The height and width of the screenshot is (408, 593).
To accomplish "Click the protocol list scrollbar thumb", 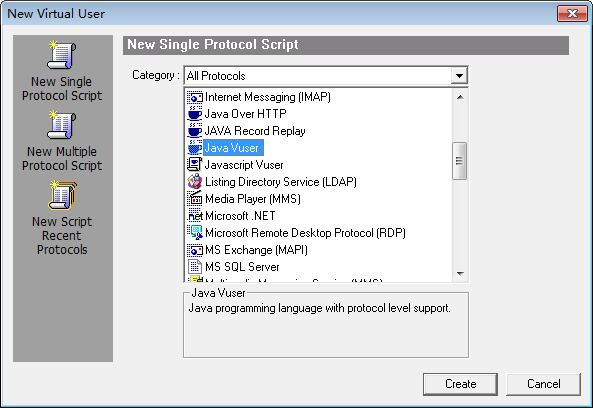I will pos(459,161).
